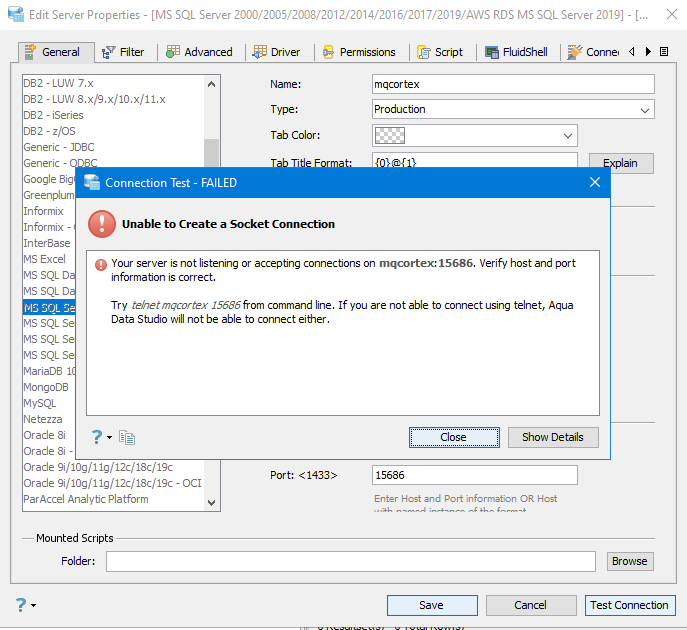Open the help icon at window bottom left
This screenshot has height=630, width=687.
pyautogui.click(x=21, y=605)
